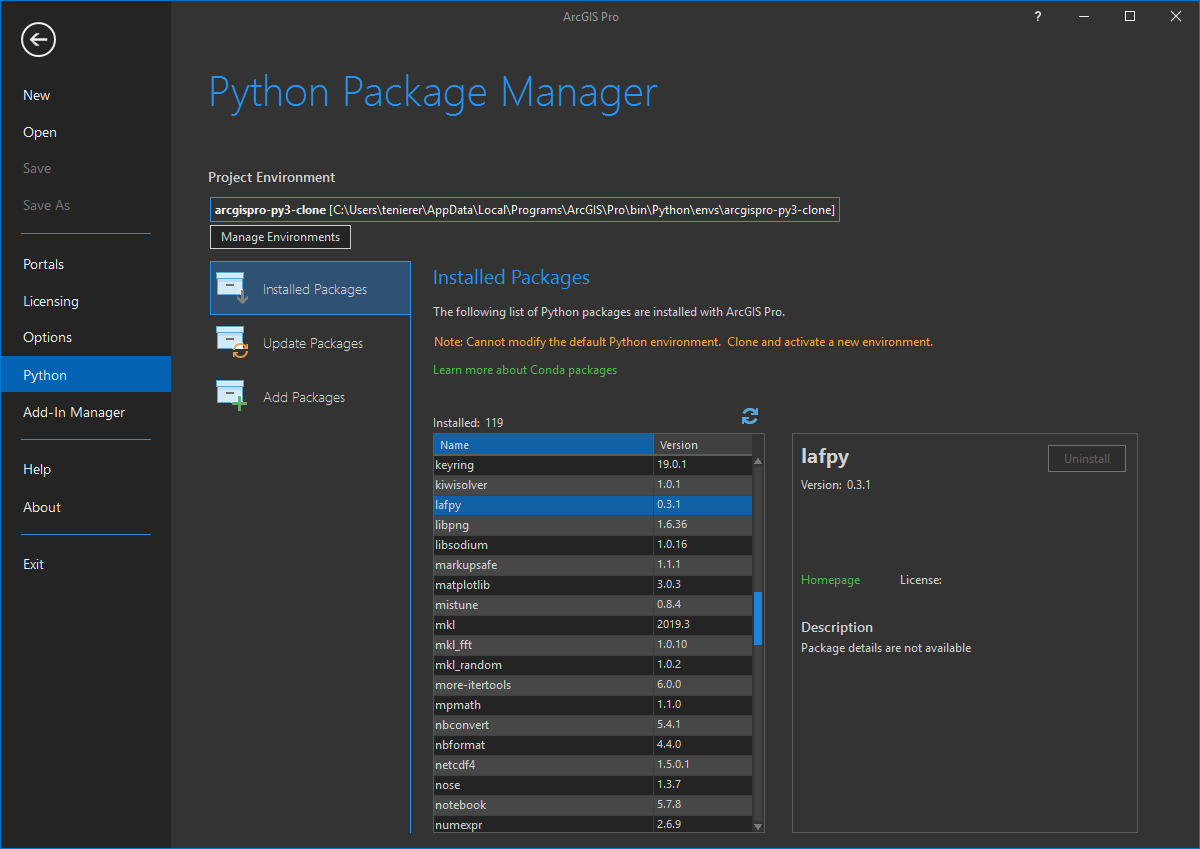The height and width of the screenshot is (849, 1200).
Task: Select Python in the sidebar
Action: (85, 375)
